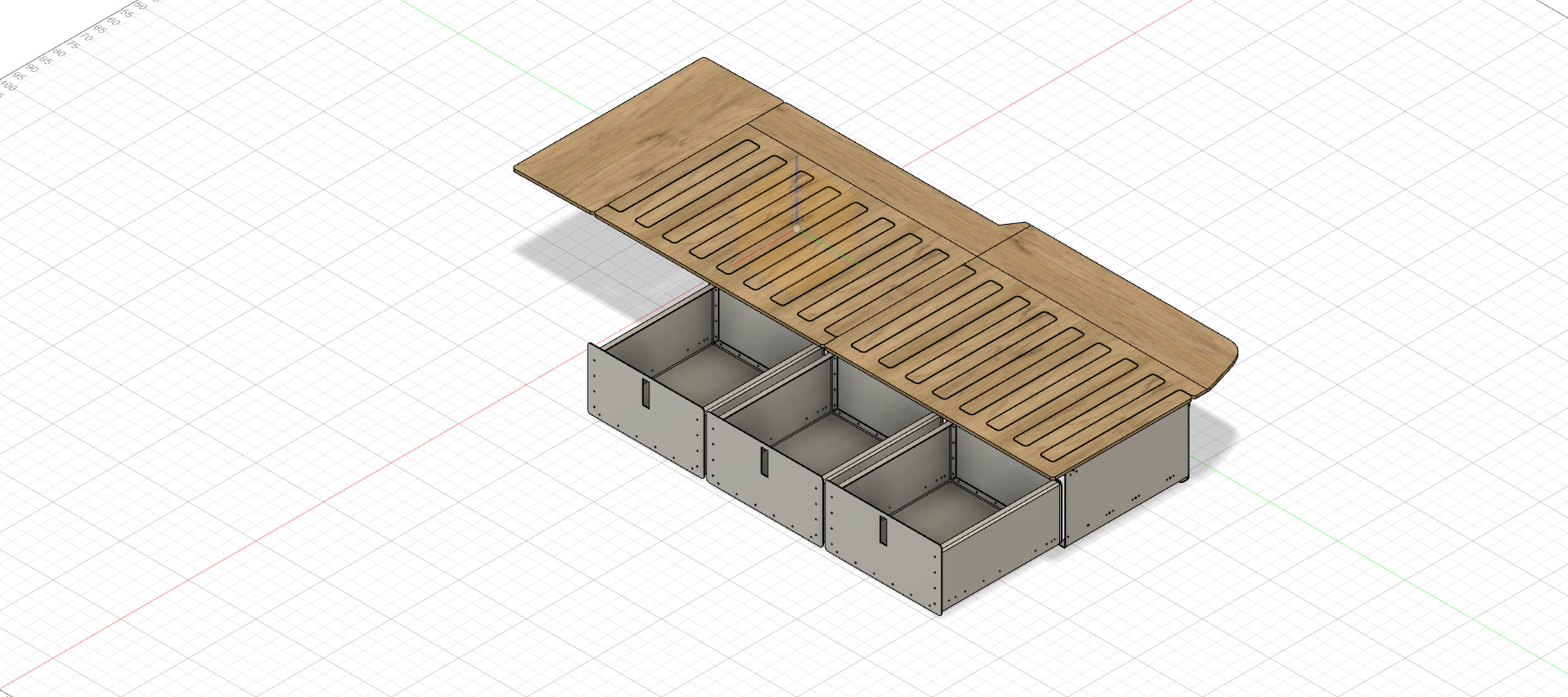Click the ruler label "70"
The height and width of the screenshot is (697, 1568).
87,37
